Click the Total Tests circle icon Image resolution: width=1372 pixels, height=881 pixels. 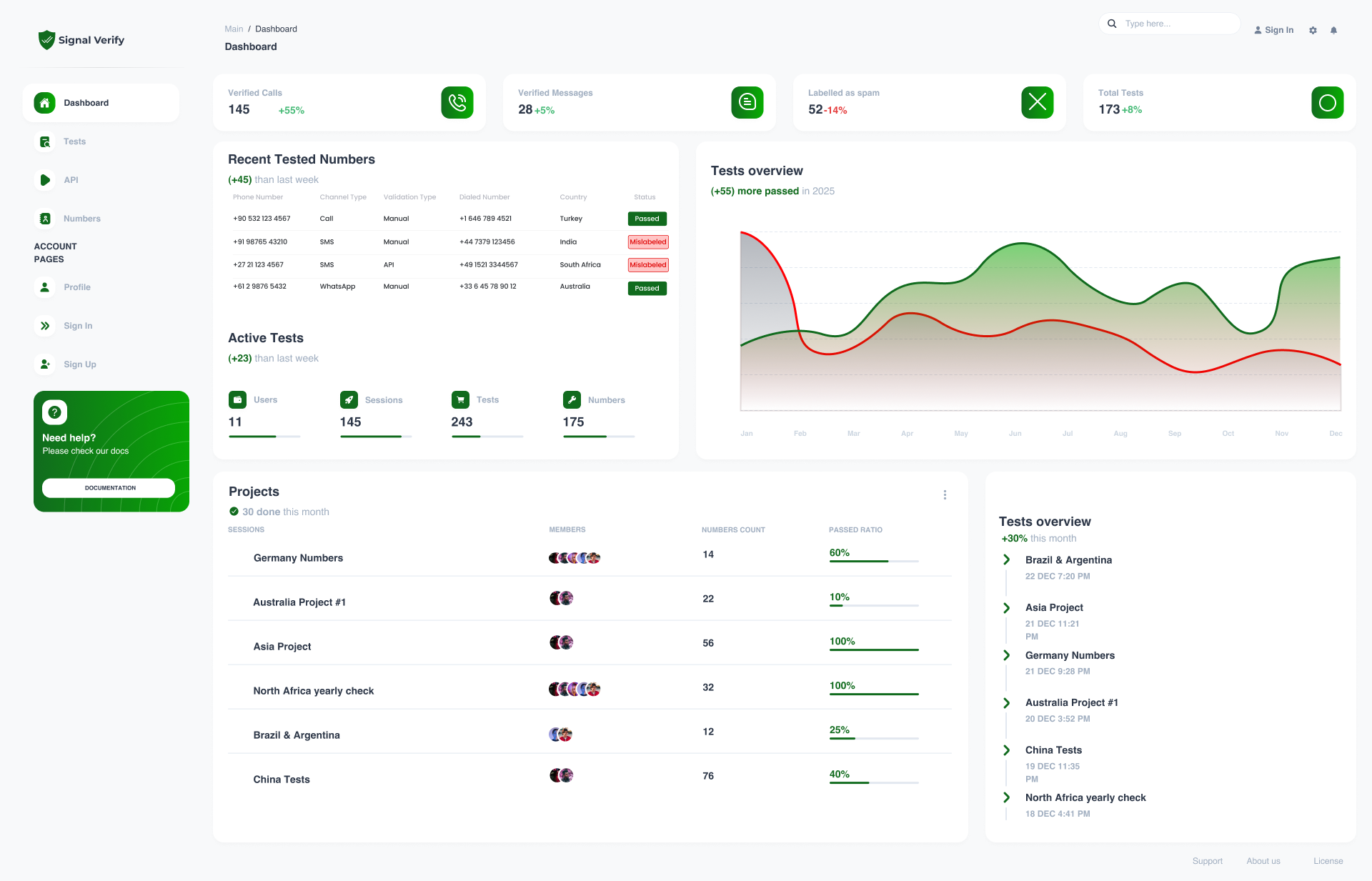pyautogui.click(x=1327, y=102)
